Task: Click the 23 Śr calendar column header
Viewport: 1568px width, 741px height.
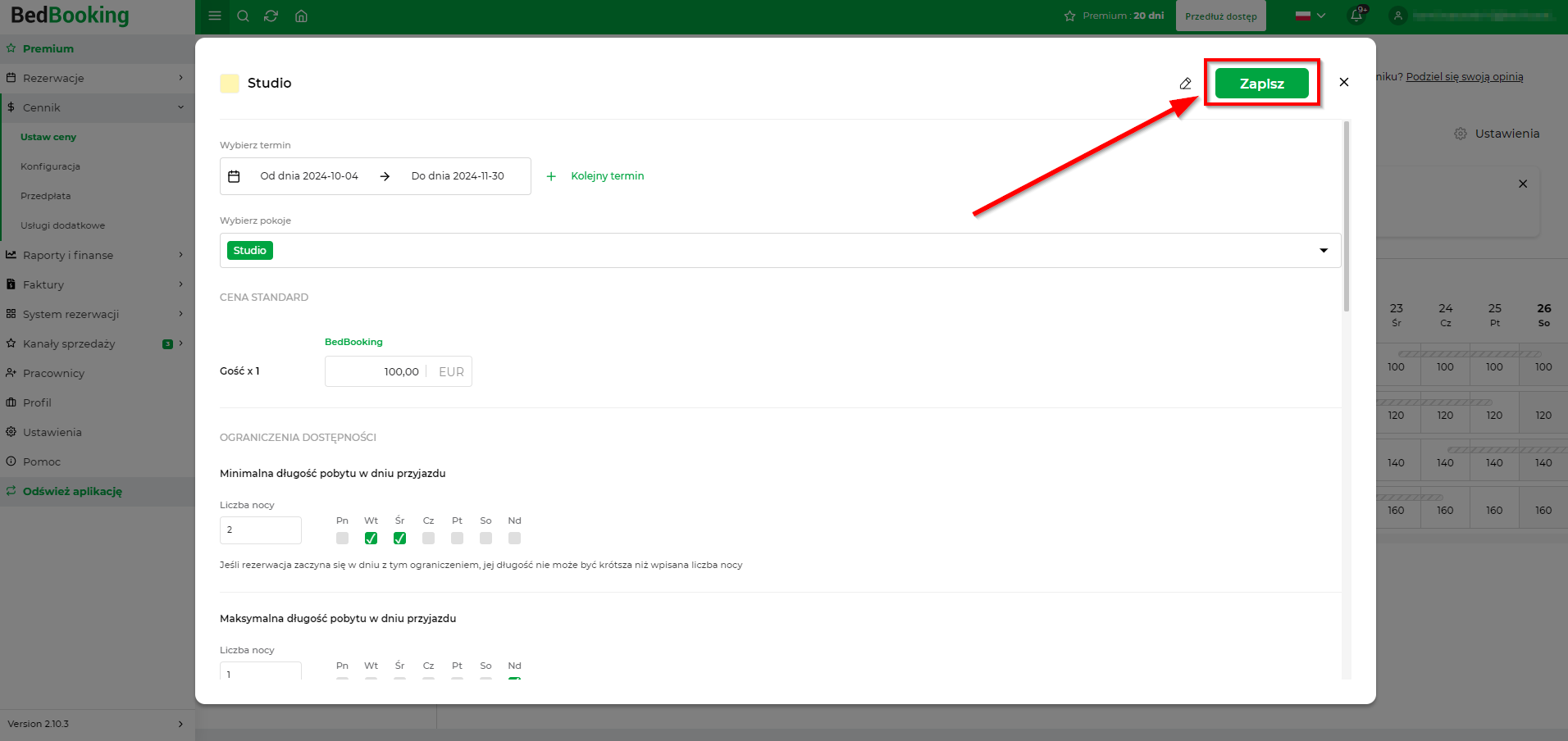Action: coord(1396,314)
